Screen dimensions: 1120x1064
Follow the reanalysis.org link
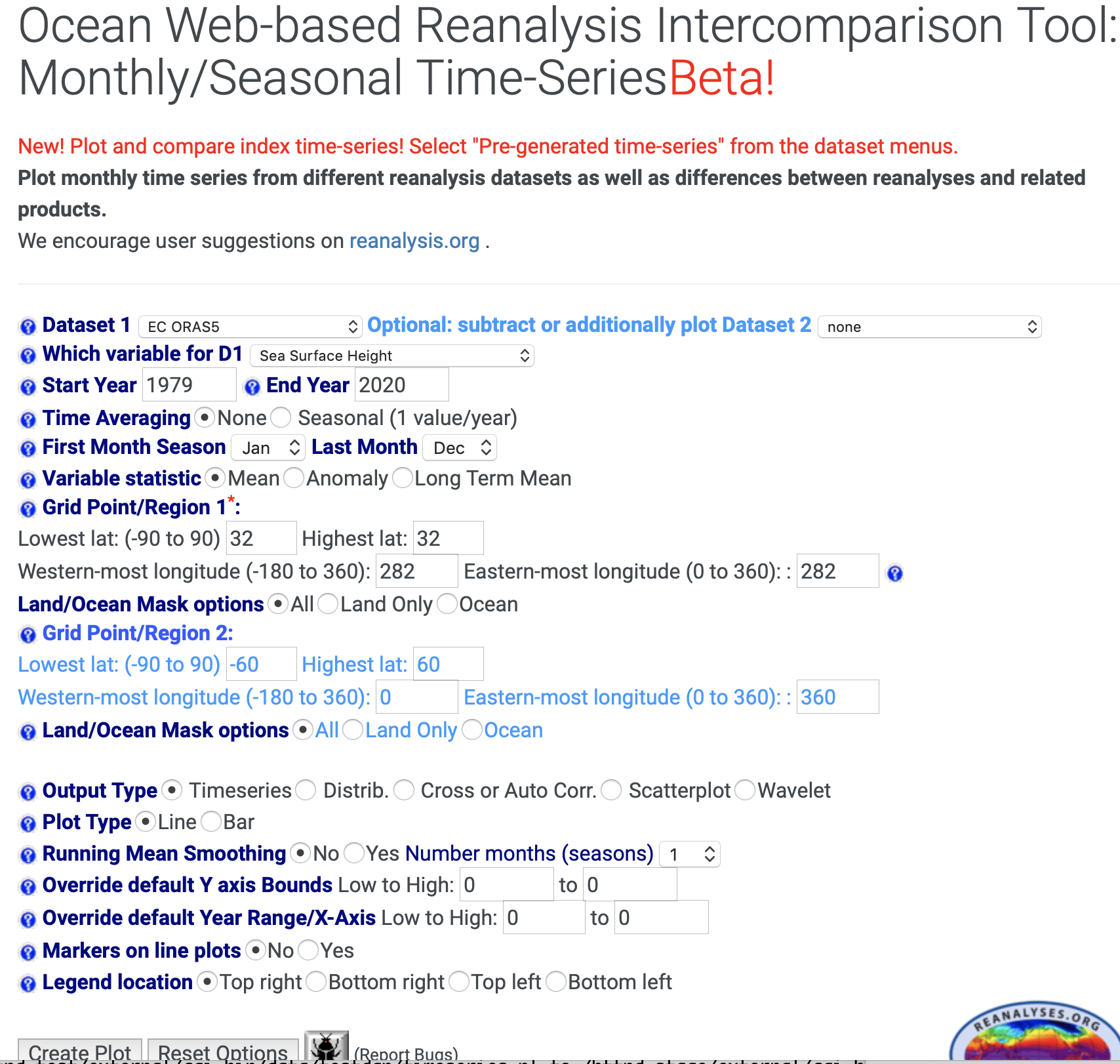click(414, 241)
